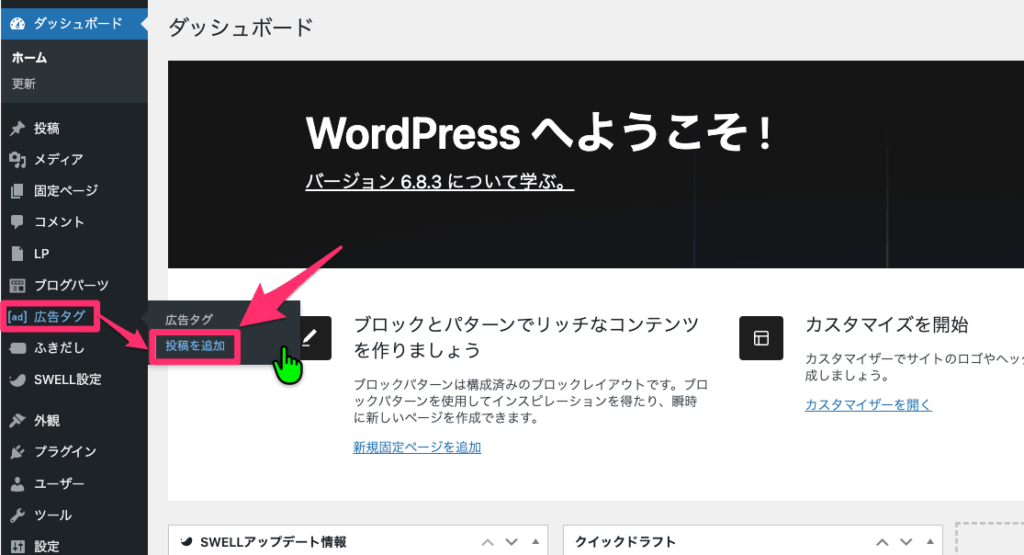Image resolution: width=1024 pixels, height=555 pixels.
Task: Click the ブログパーツ icon in the sidebar
Action: (17, 285)
